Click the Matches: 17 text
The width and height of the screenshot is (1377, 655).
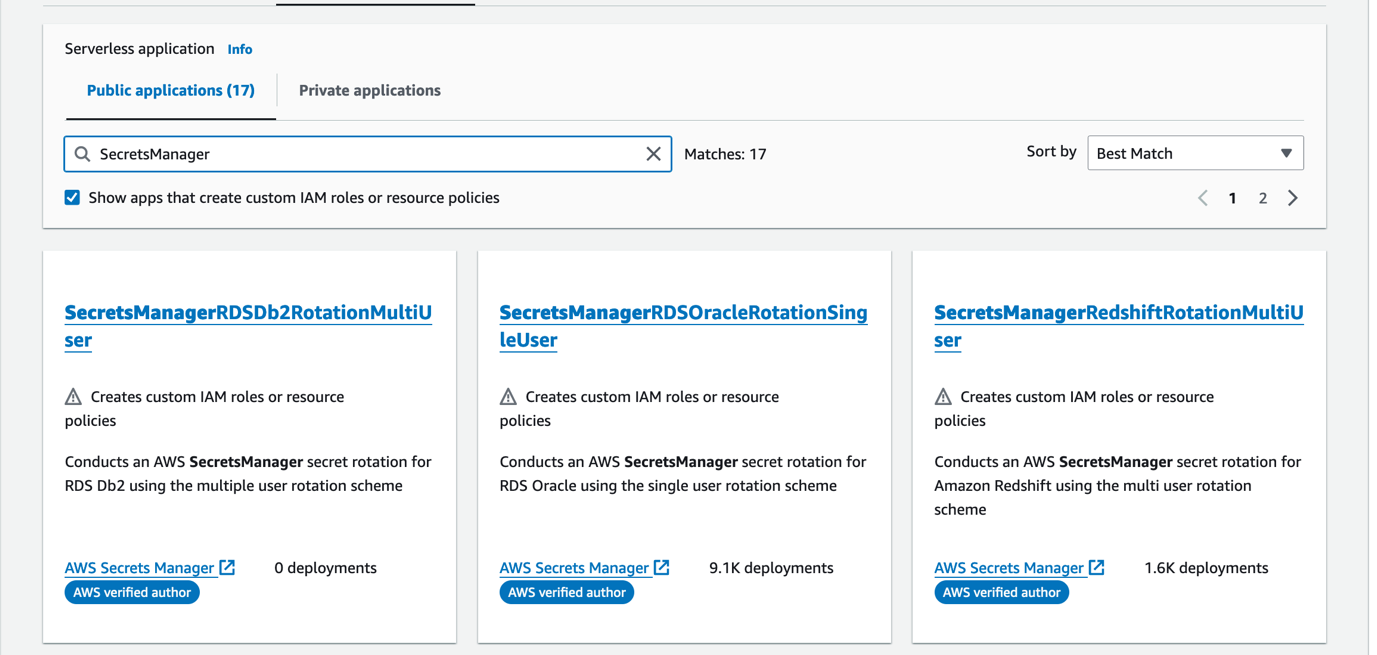tap(725, 154)
